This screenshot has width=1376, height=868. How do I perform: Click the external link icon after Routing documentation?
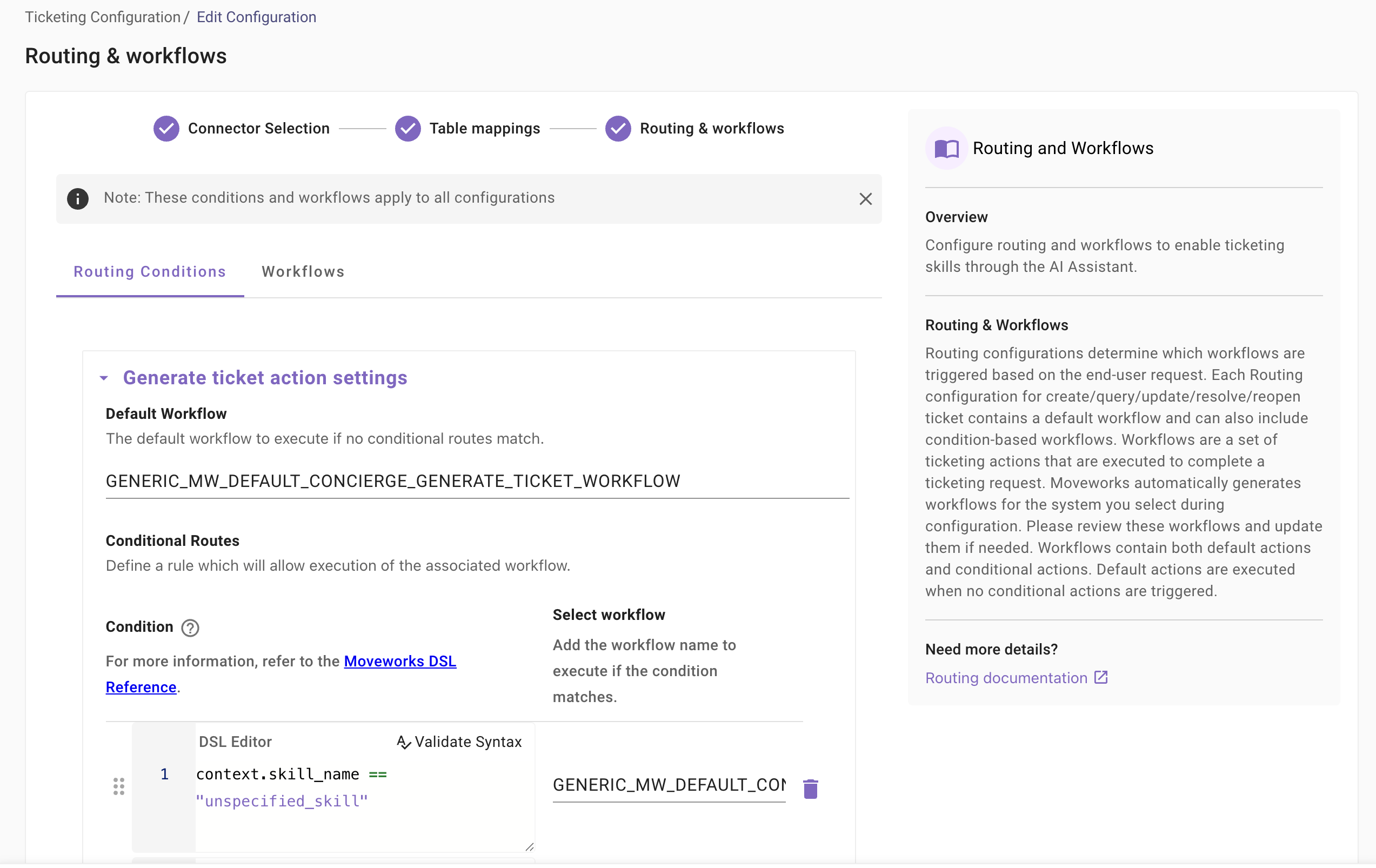point(1100,678)
